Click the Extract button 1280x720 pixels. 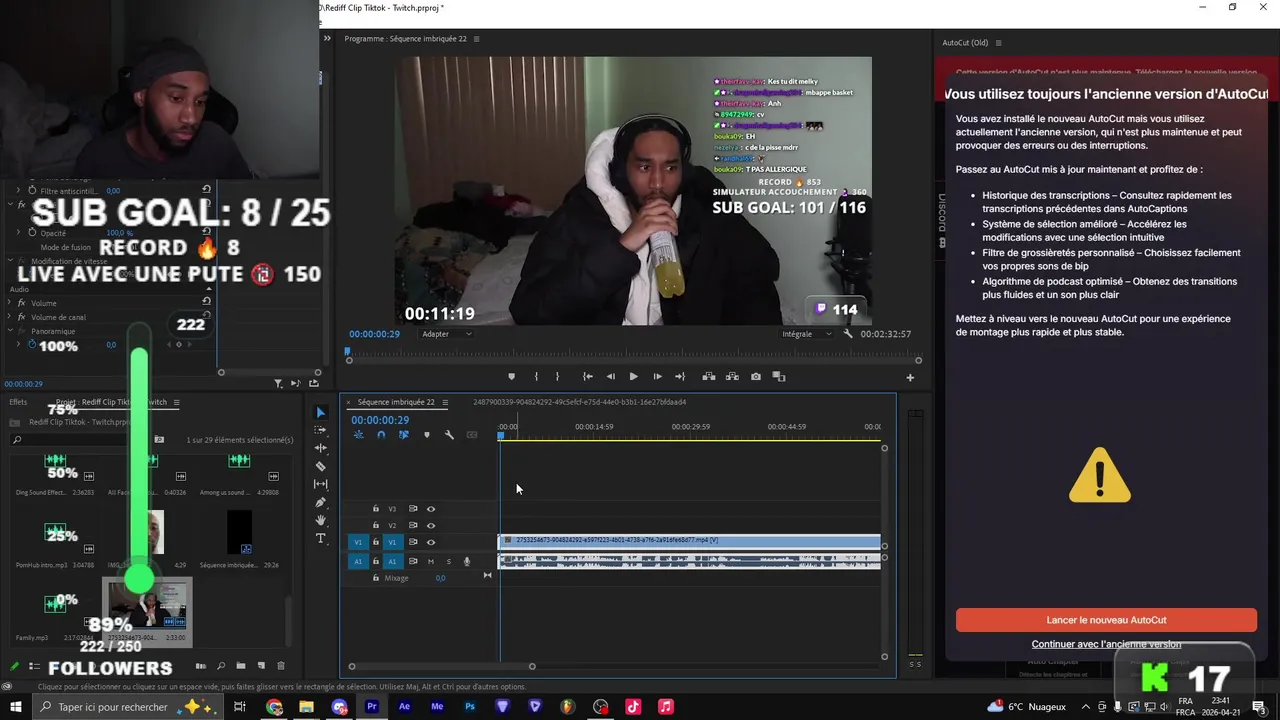pyautogui.click(x=732, y=377)
